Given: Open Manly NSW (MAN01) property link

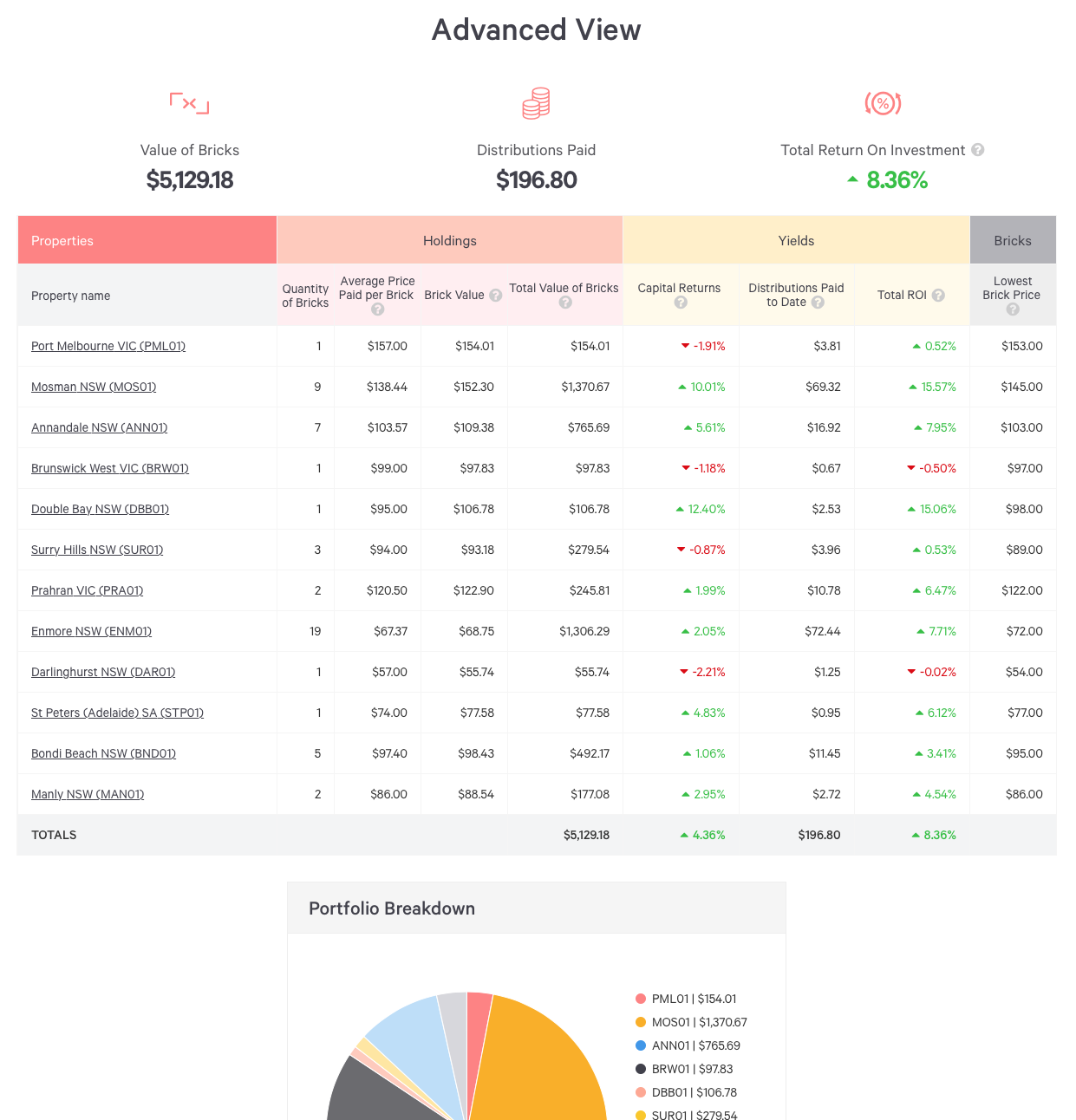Looking at the screenshot, I should (88, 794).
